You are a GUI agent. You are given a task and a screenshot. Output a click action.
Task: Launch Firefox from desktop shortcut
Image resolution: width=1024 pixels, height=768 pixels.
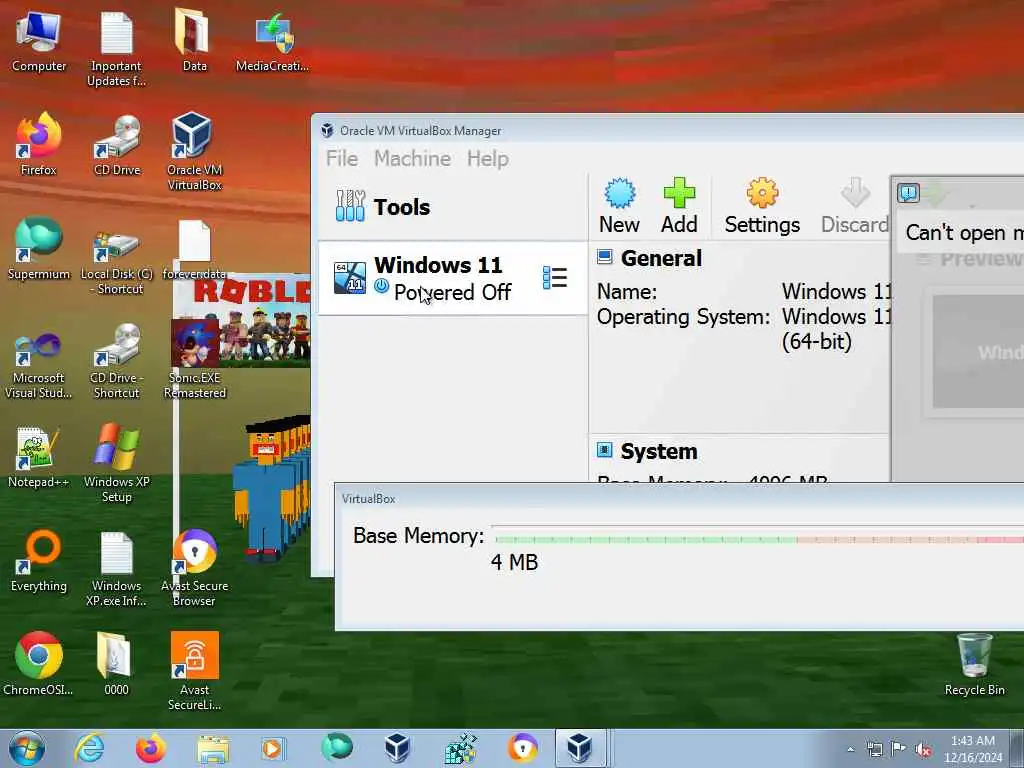tap(39, 145)
